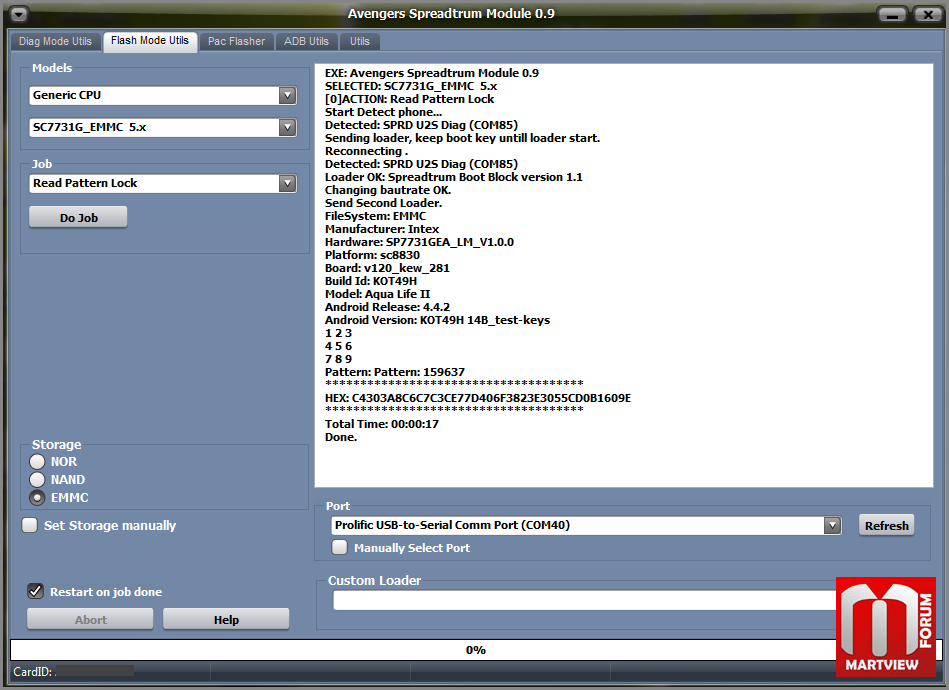The width and height of the screenshot is (949, 690).
Task: Open the Read Pattern Lock job dropdown
Action: [x=287, y=183]
